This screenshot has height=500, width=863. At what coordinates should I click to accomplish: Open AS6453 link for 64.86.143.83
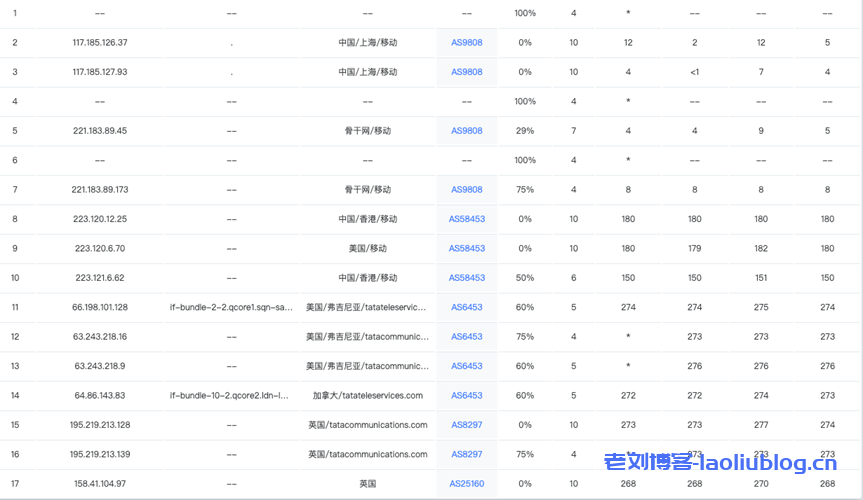[x=466, y=396]
